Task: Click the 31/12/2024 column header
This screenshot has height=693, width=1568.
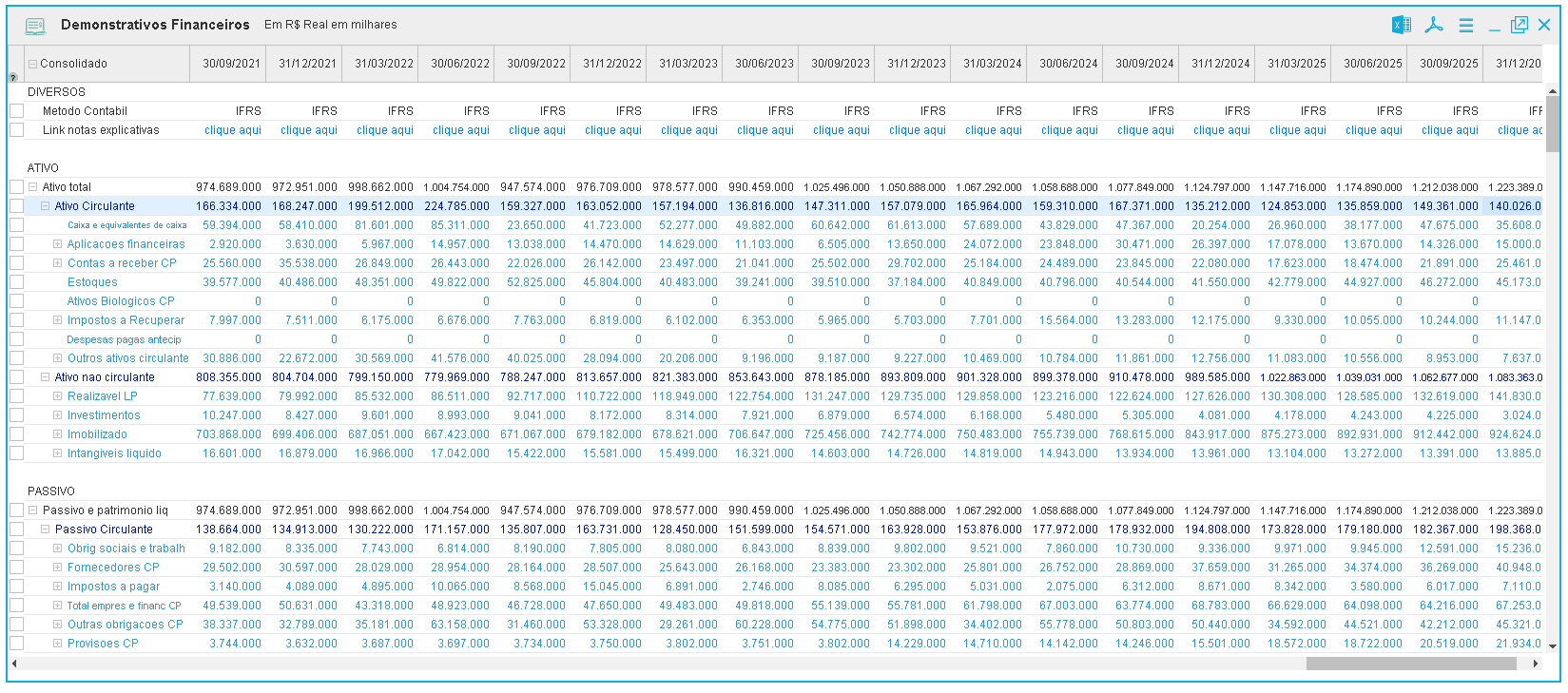Action: coord(1217,64)
